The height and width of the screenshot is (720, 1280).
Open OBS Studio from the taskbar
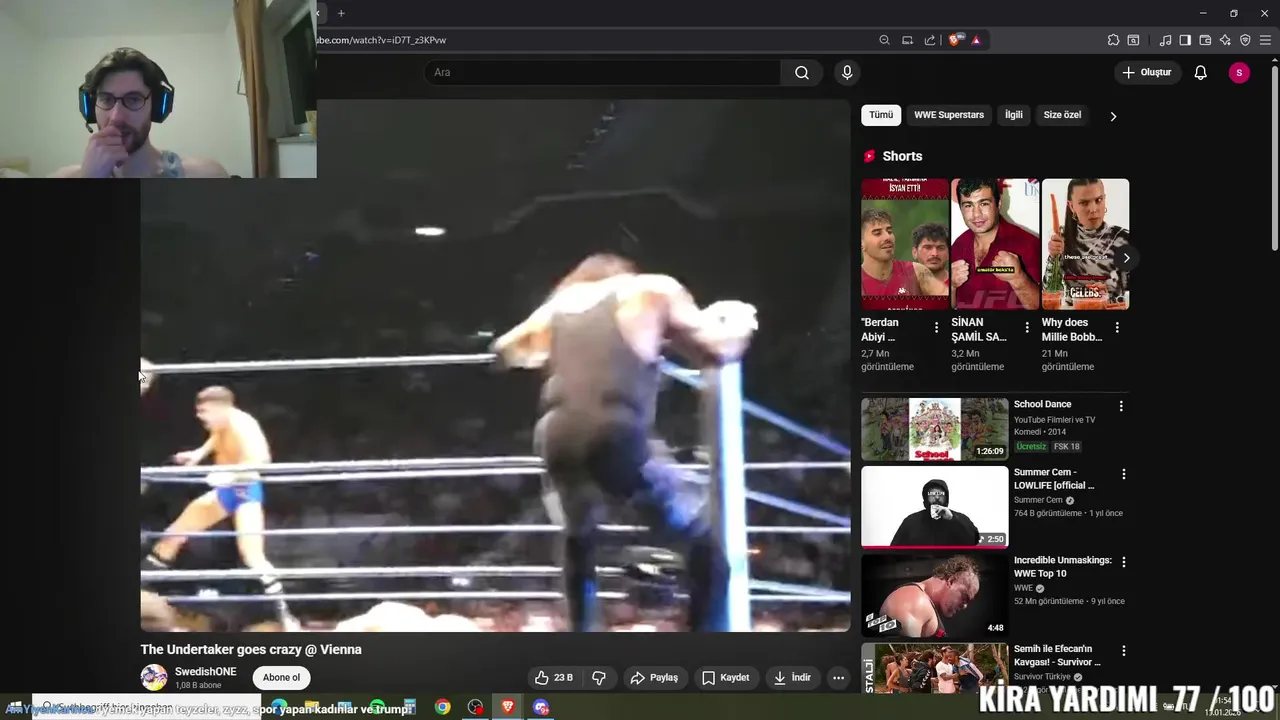pos(475,707)
